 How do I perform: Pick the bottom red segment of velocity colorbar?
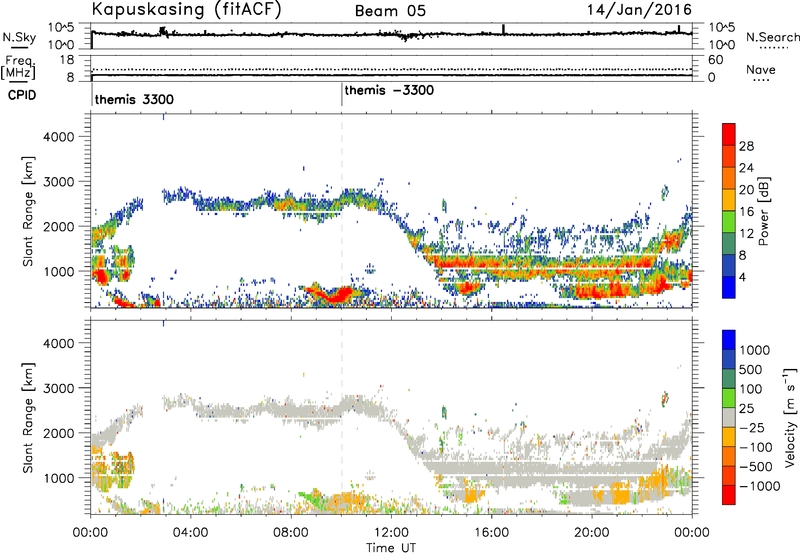click(729, 495)
